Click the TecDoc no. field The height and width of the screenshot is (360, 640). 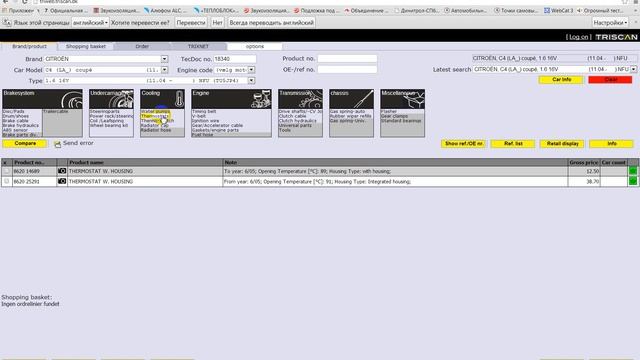coord(235,59)
